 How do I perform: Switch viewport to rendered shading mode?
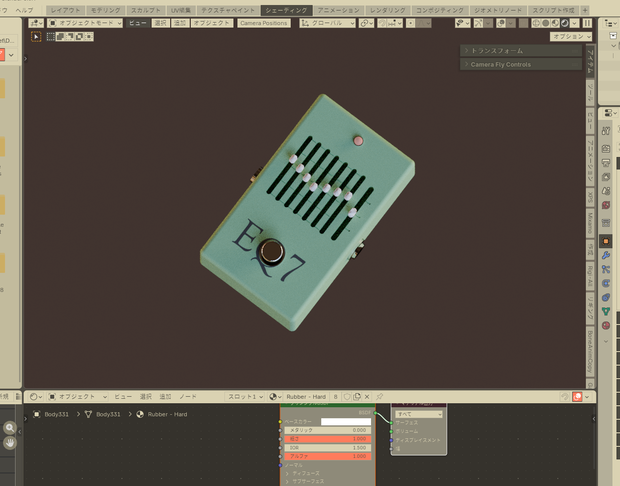[x=565, y=23]
